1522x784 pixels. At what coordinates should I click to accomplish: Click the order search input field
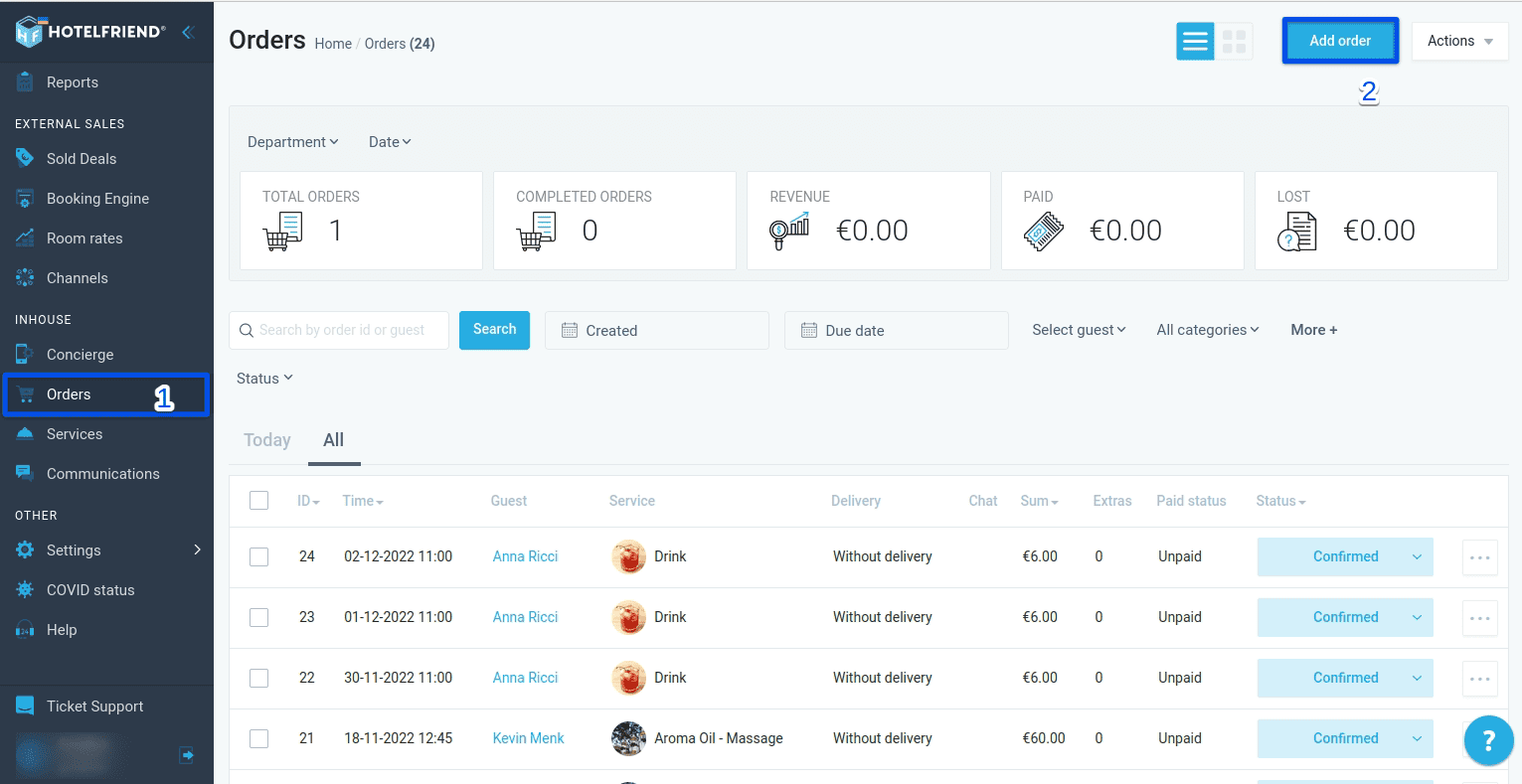341,330
